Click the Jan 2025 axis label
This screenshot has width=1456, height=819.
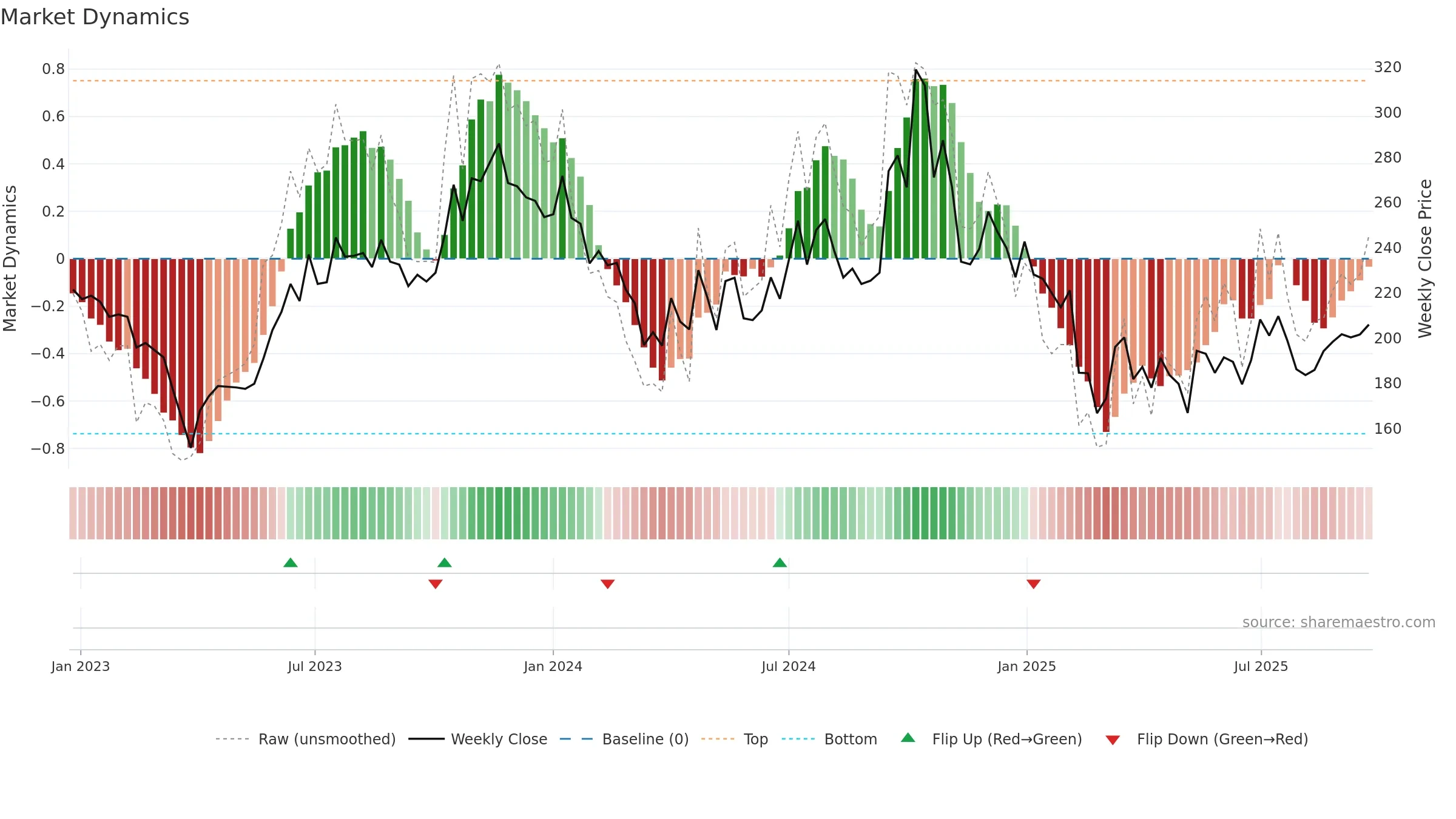tap(1027, 666)
